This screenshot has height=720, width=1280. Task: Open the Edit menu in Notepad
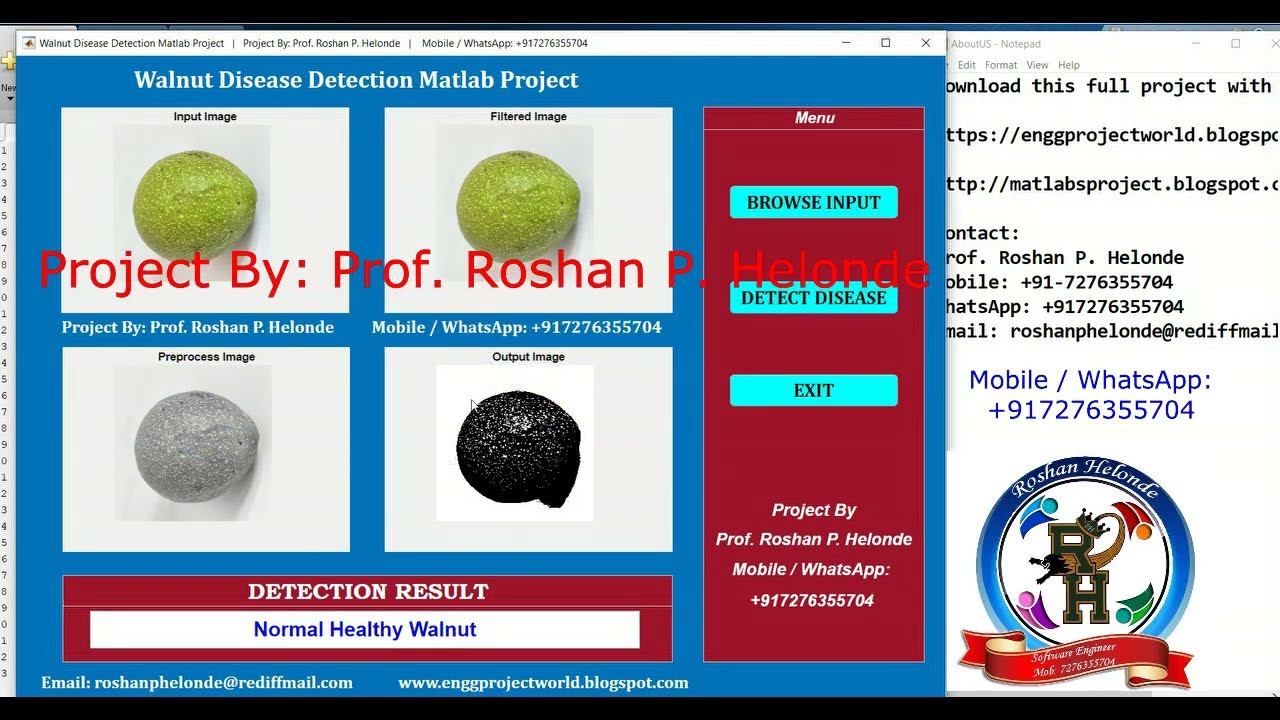coord(967,65)
